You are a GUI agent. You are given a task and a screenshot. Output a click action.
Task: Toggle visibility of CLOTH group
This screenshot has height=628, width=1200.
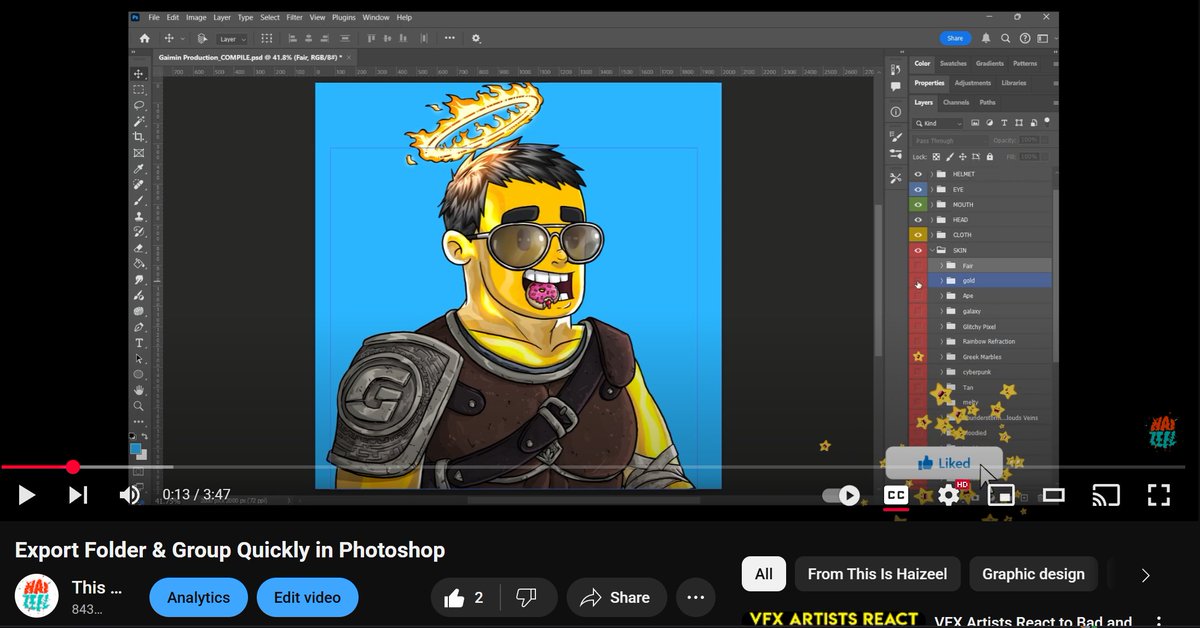(x=918, y=235)
